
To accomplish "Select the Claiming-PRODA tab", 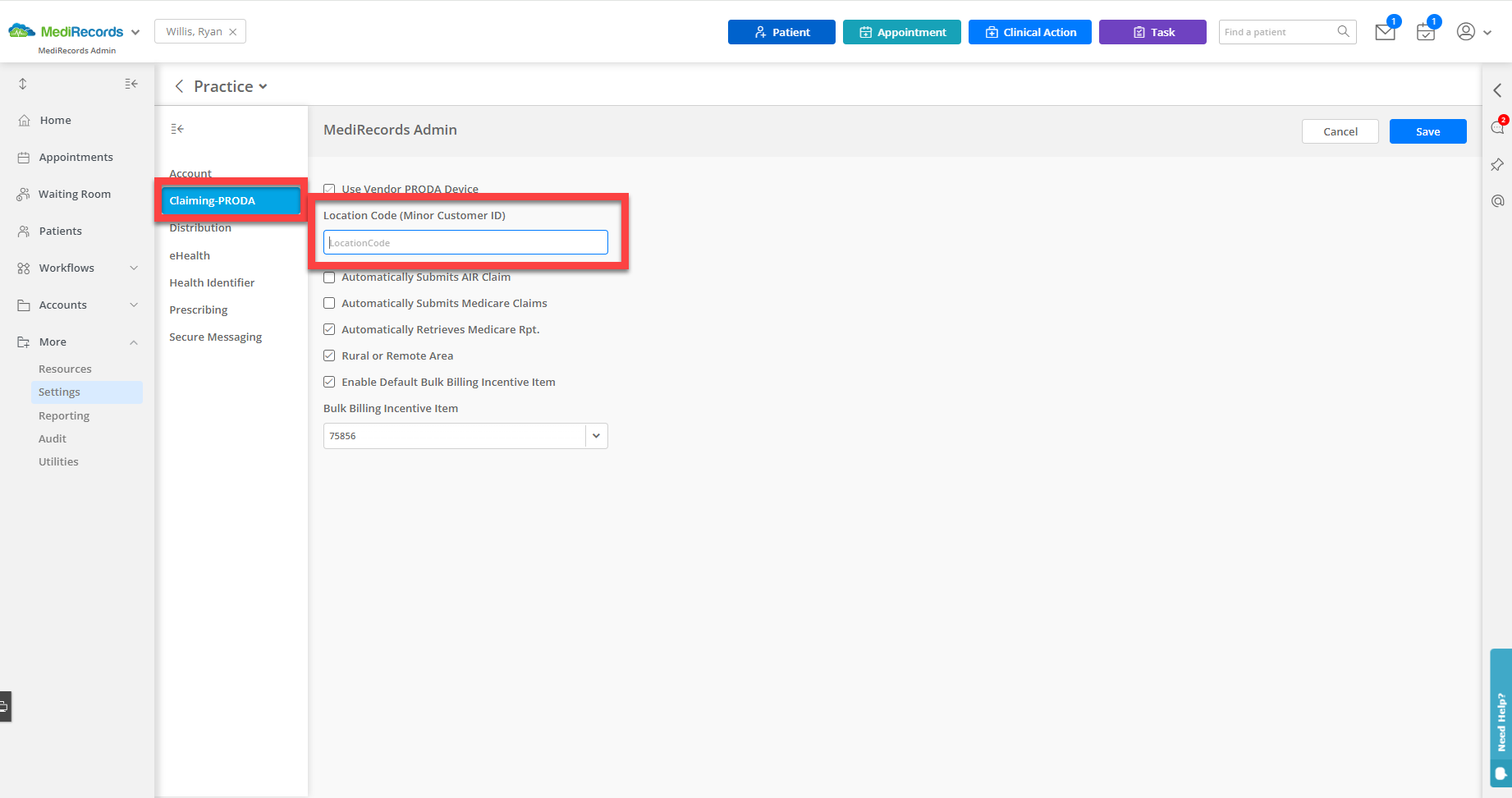I will 231,200.
